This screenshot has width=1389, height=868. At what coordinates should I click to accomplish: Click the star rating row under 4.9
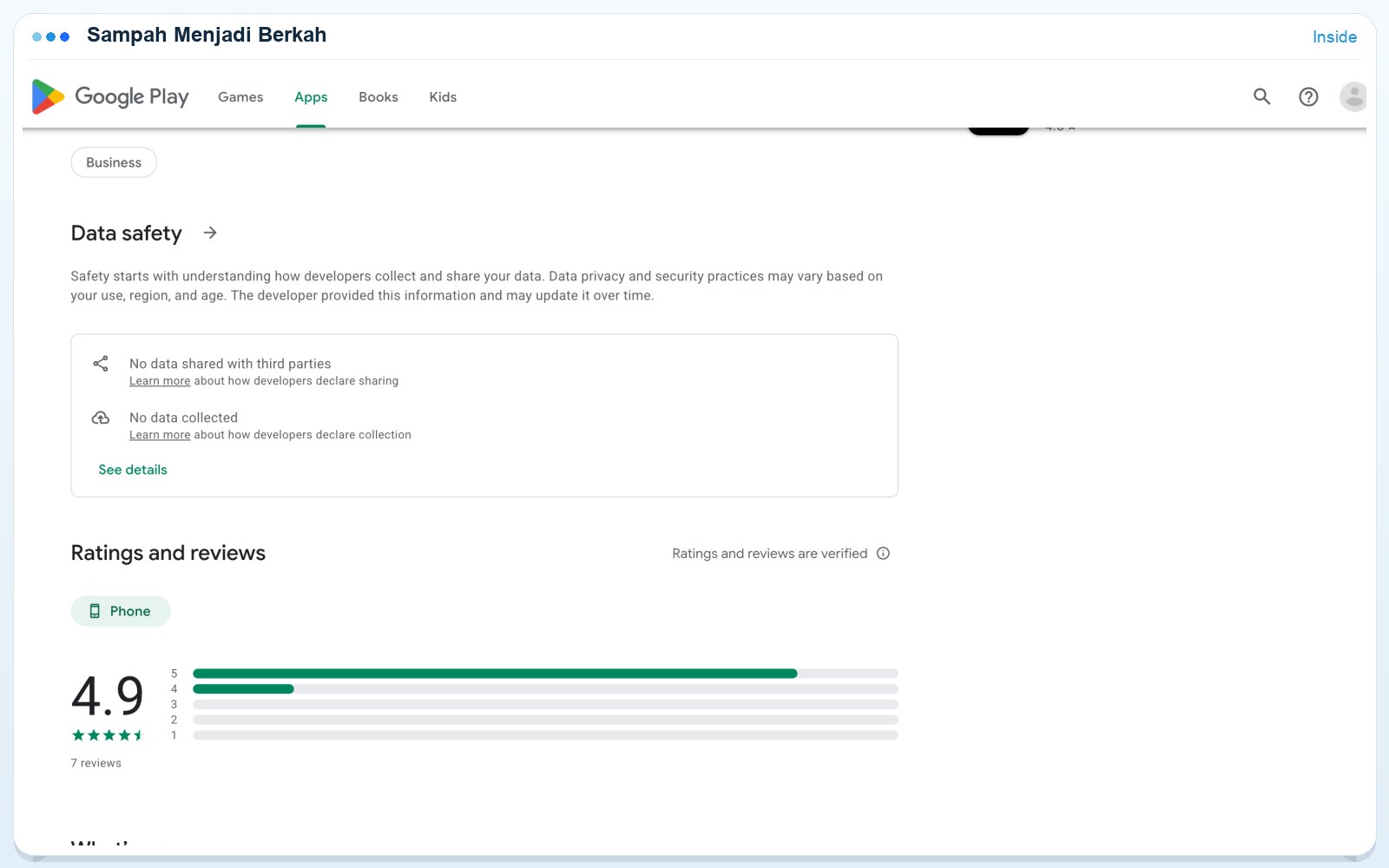tap(108, 735)
